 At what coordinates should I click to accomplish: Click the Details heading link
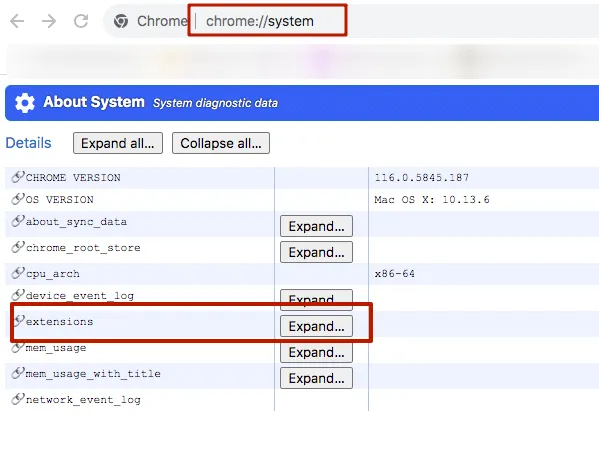click(28, 143)
